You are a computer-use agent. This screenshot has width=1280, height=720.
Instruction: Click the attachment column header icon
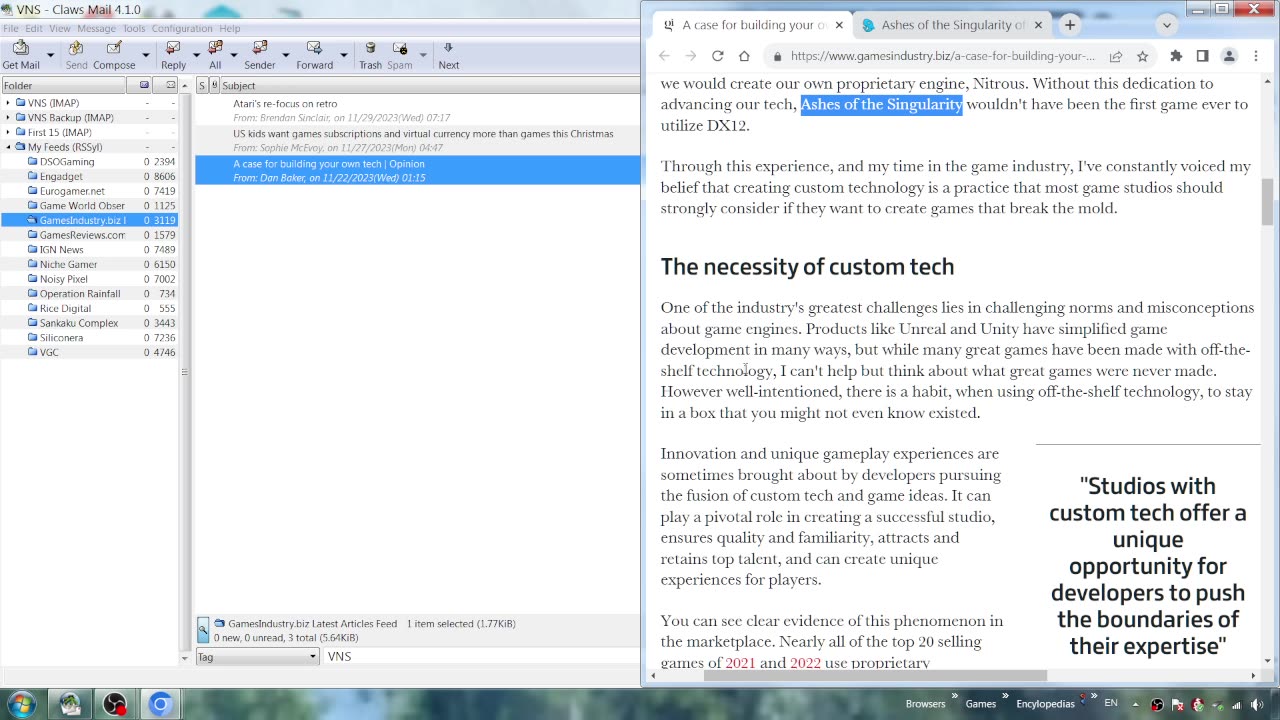pyautogui.click(x=214, y=86)
